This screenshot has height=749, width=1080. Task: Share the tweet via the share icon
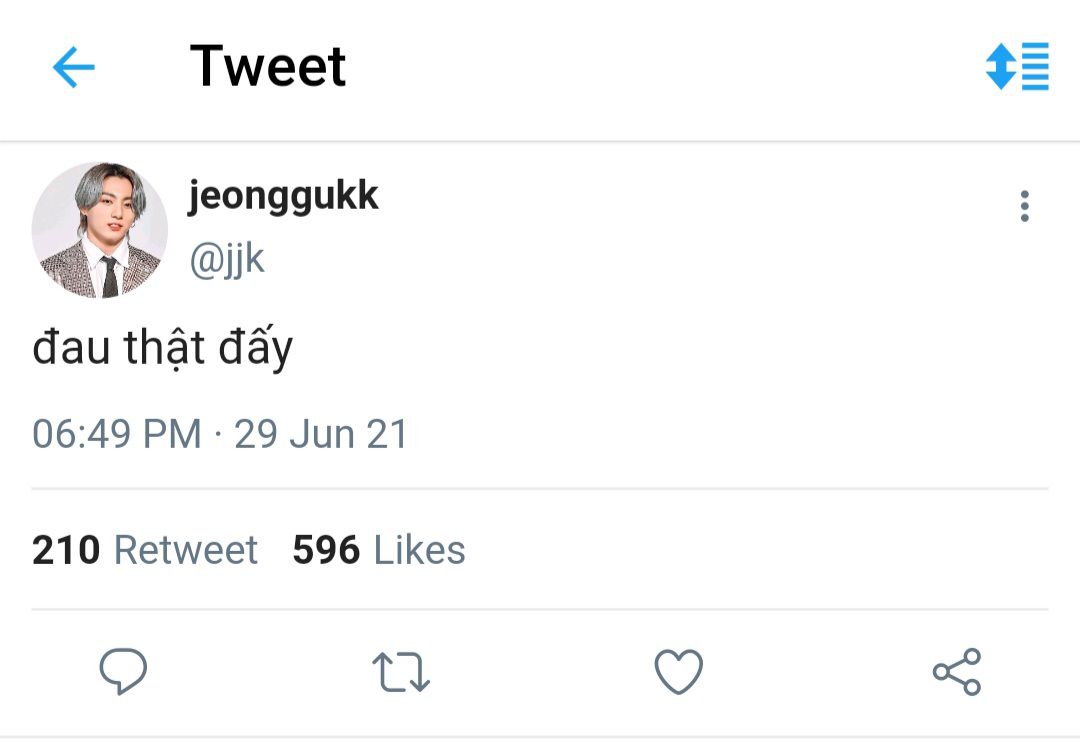pos(957,671)
